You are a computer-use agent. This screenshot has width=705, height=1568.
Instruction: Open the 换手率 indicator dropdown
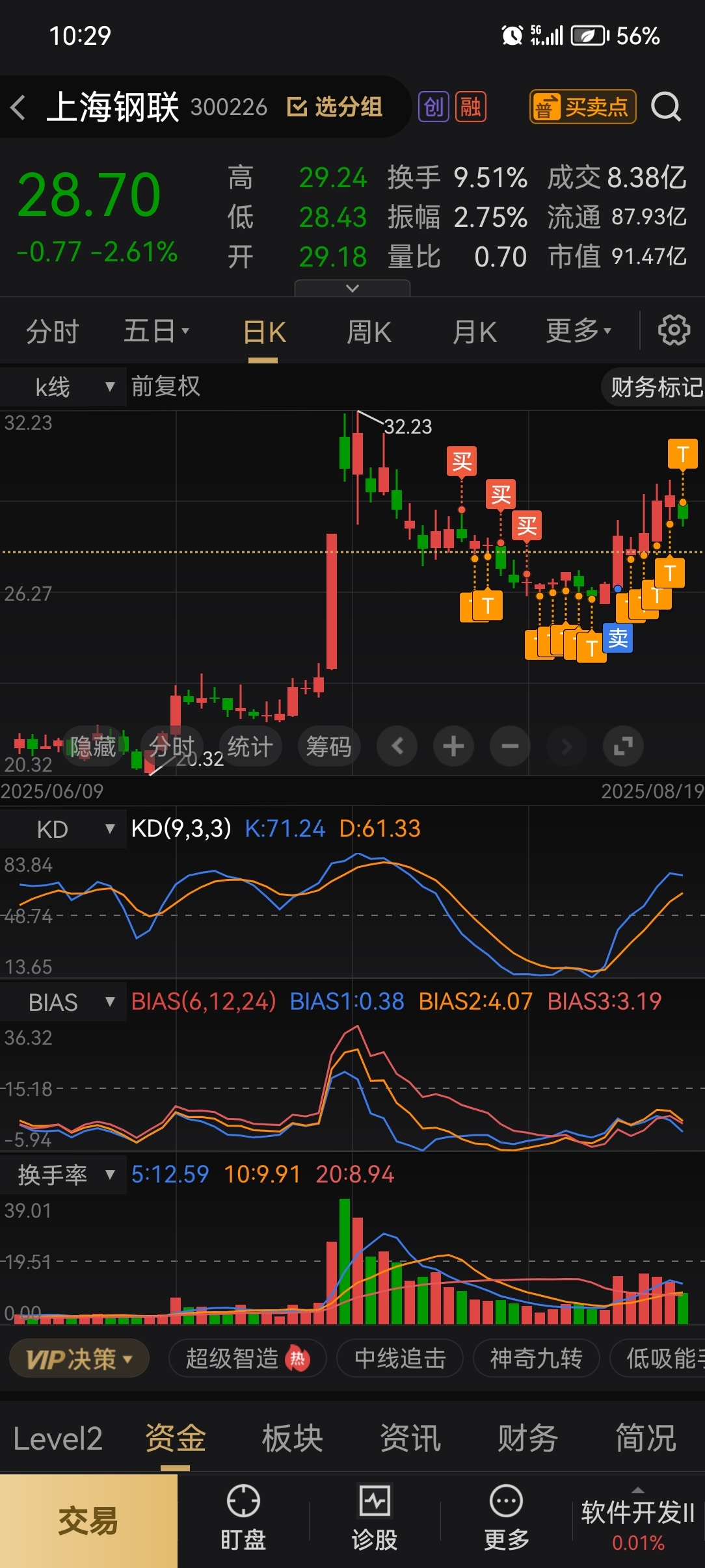(x=63, y=1175)
